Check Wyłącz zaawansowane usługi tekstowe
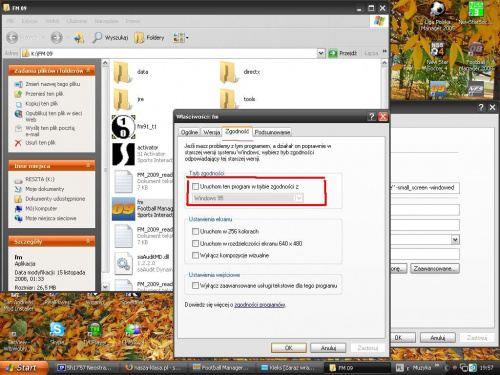This screenshot has width=500, height=375. pos(196,286)
